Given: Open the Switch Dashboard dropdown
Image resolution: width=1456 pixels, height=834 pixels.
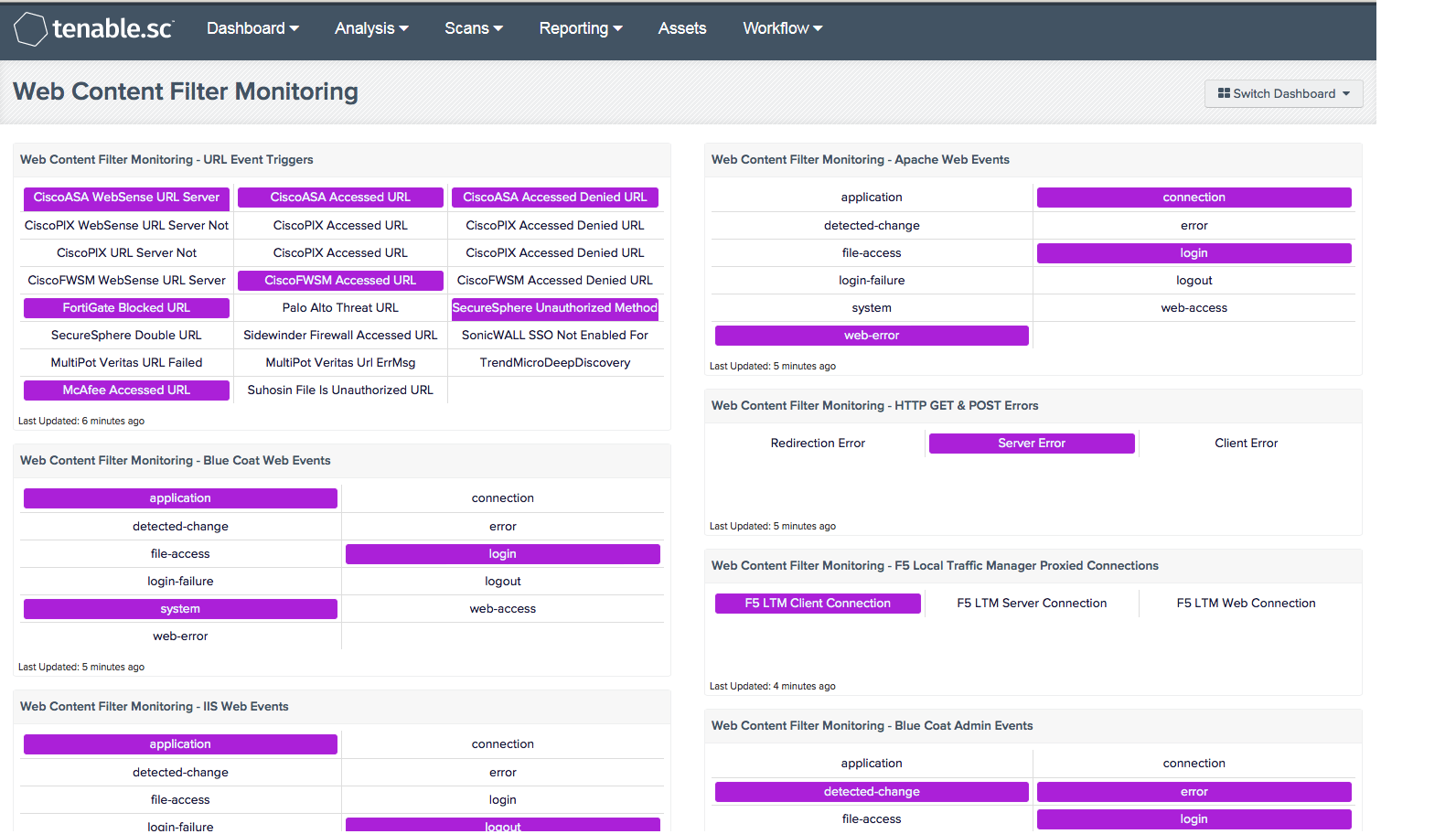Looking at the screenshot, I should 1283,93.
